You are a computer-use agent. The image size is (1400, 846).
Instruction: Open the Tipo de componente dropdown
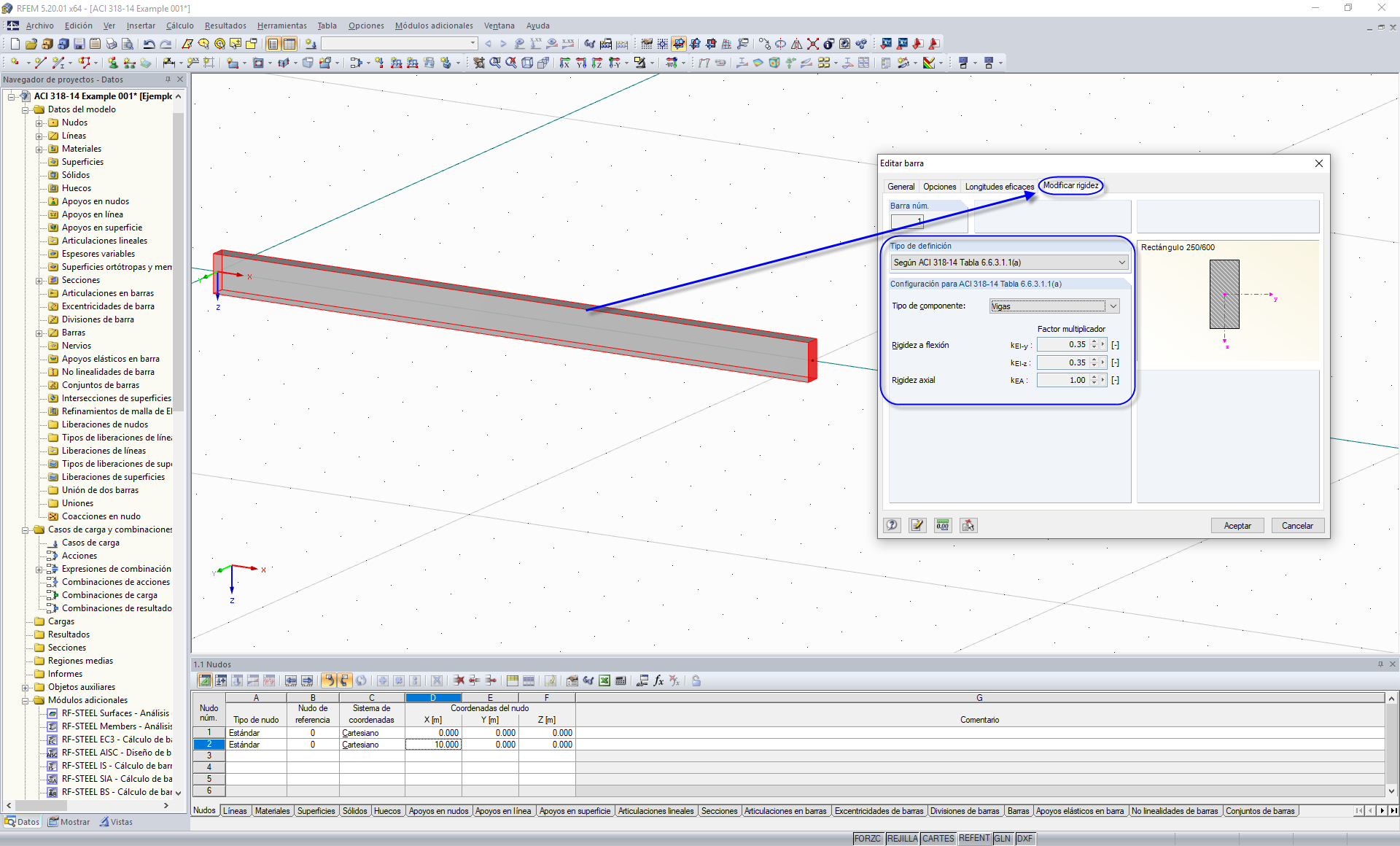(1113, 306)
